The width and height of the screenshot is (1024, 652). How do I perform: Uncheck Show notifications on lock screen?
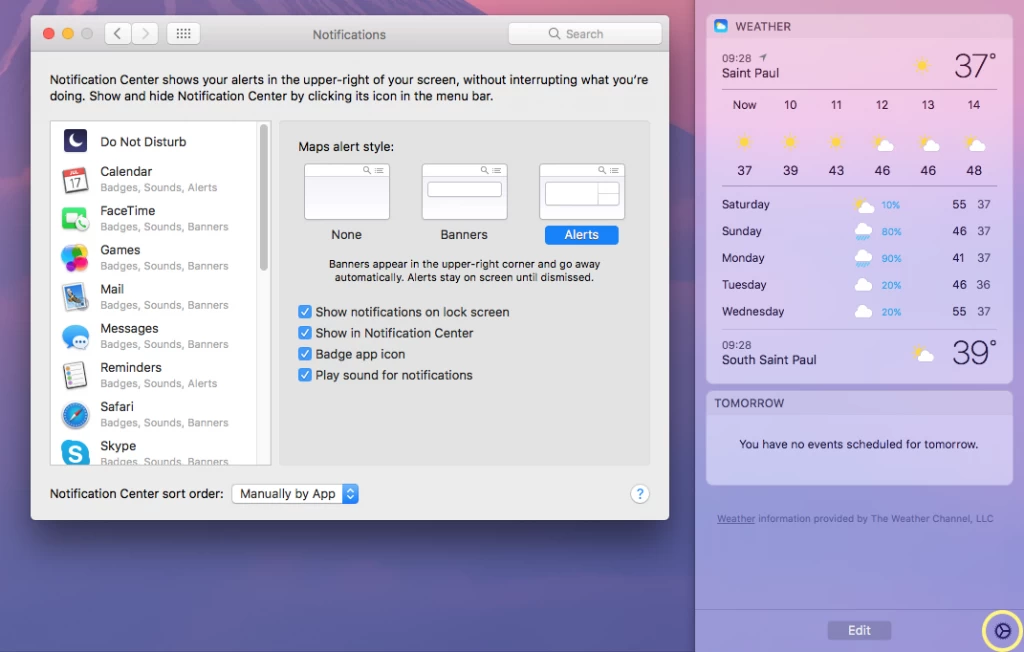click(305, 312)
